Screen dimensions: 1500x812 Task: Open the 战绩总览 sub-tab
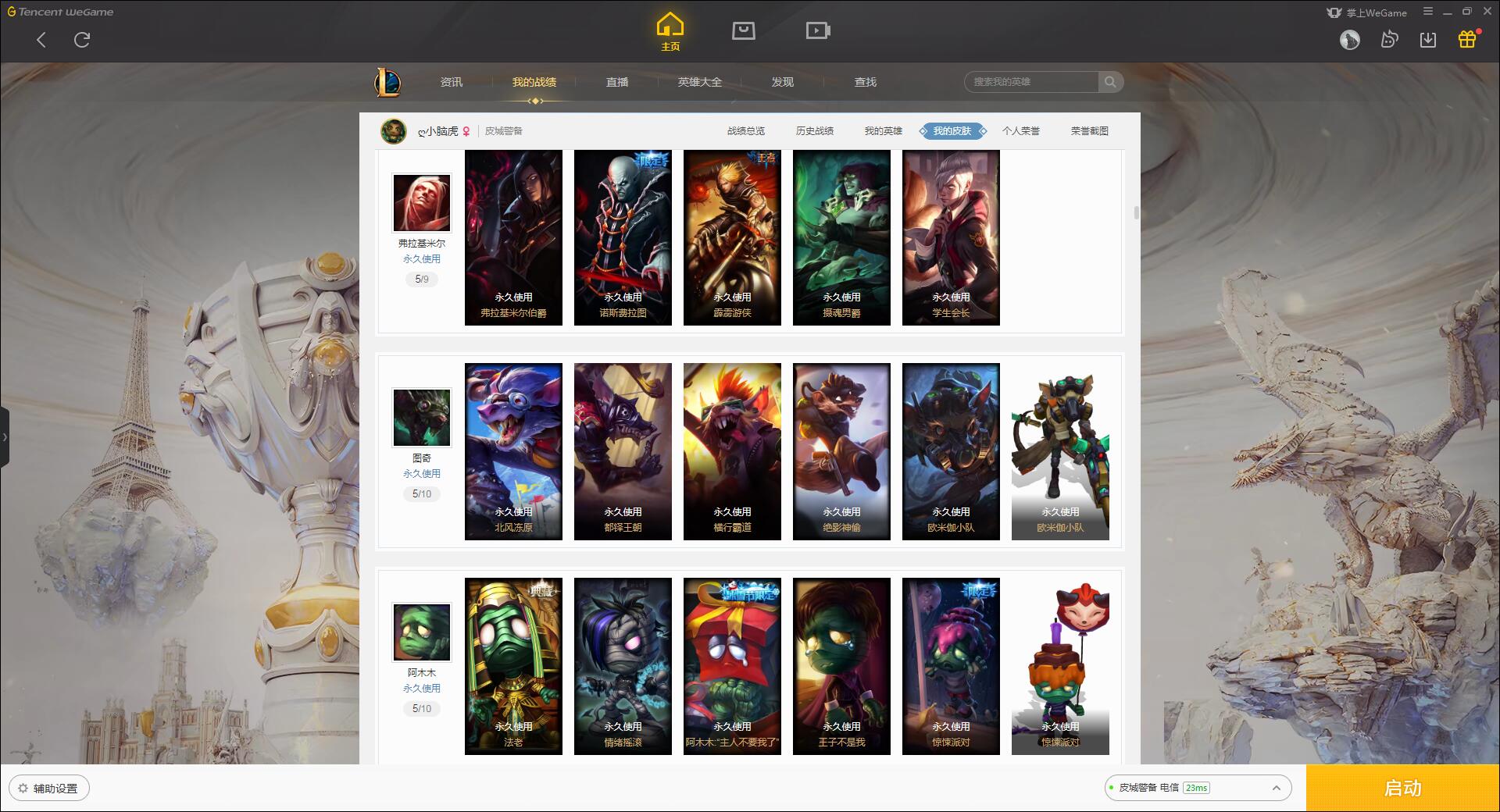746,131
